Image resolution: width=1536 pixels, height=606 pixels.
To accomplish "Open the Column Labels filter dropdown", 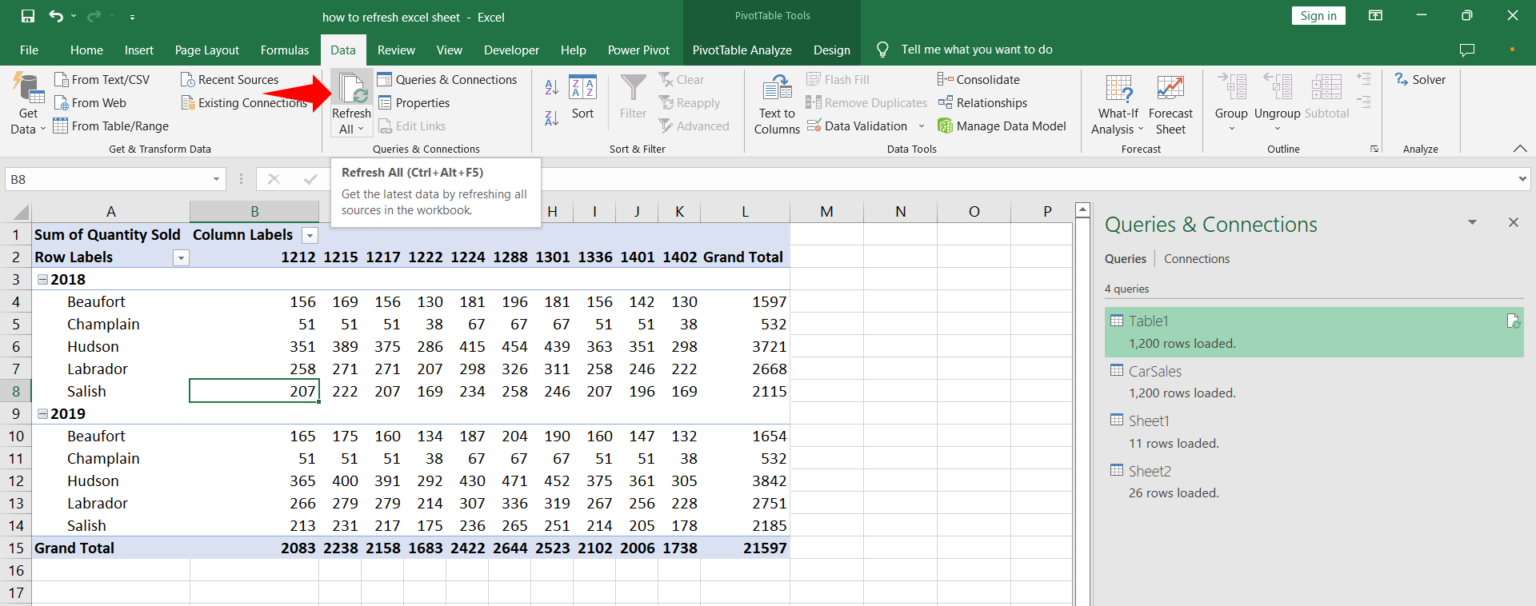I will [309, 235].
